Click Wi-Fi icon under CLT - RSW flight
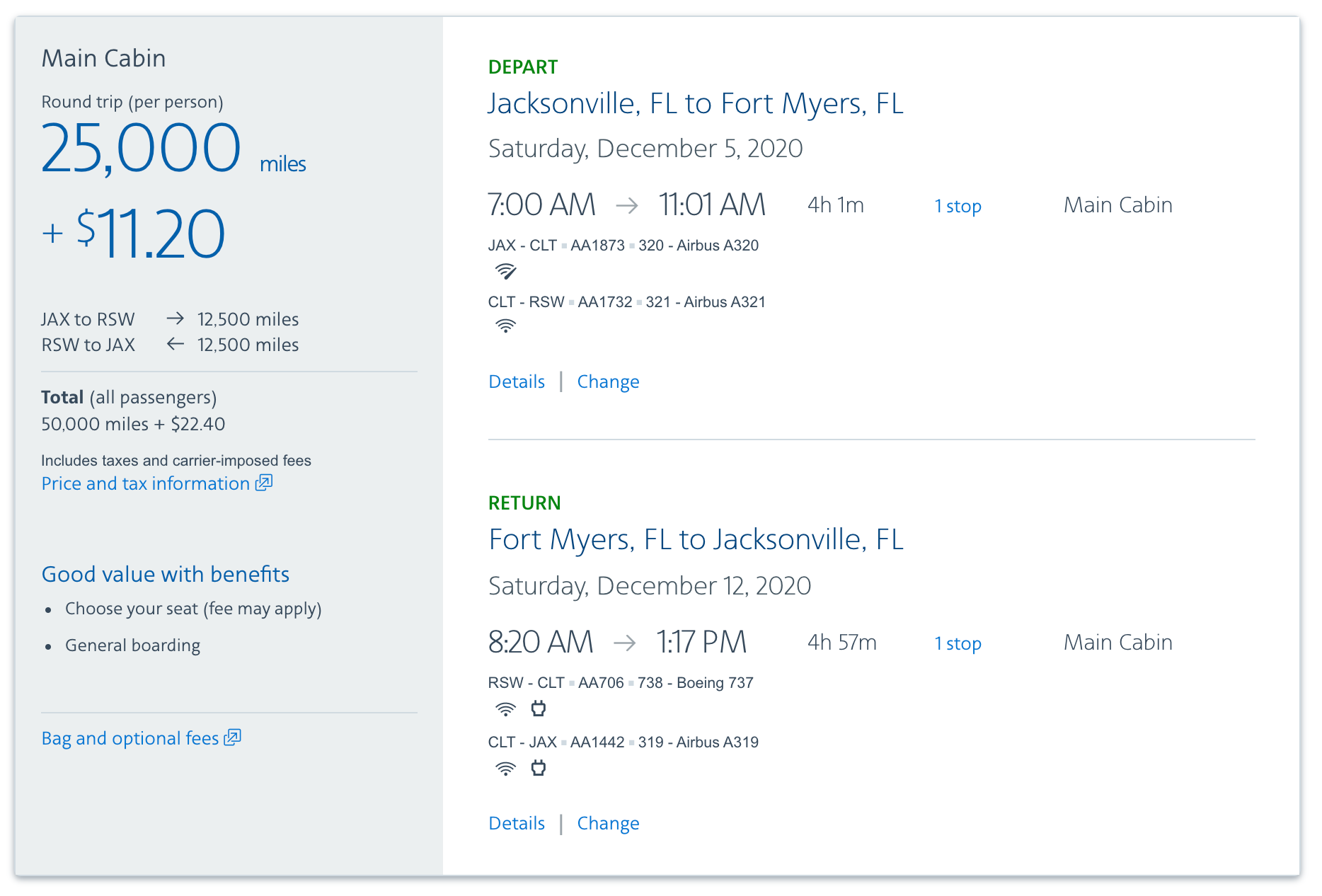This screenshot has height=896, width=1322. click(x=505, y=326)
